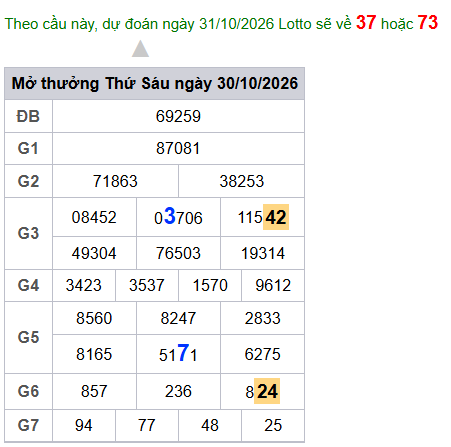Viewport: 451px width, 447px height.
Task: Select G2 number 71863
Action: click(115, 181)
